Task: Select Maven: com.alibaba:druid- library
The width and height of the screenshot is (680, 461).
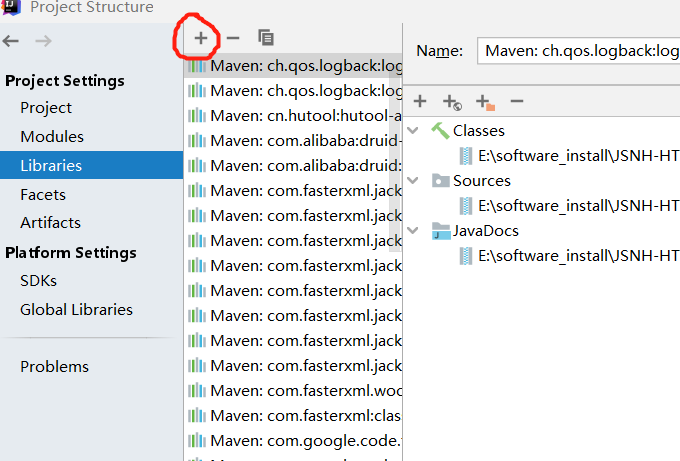Action: [293, 141]
